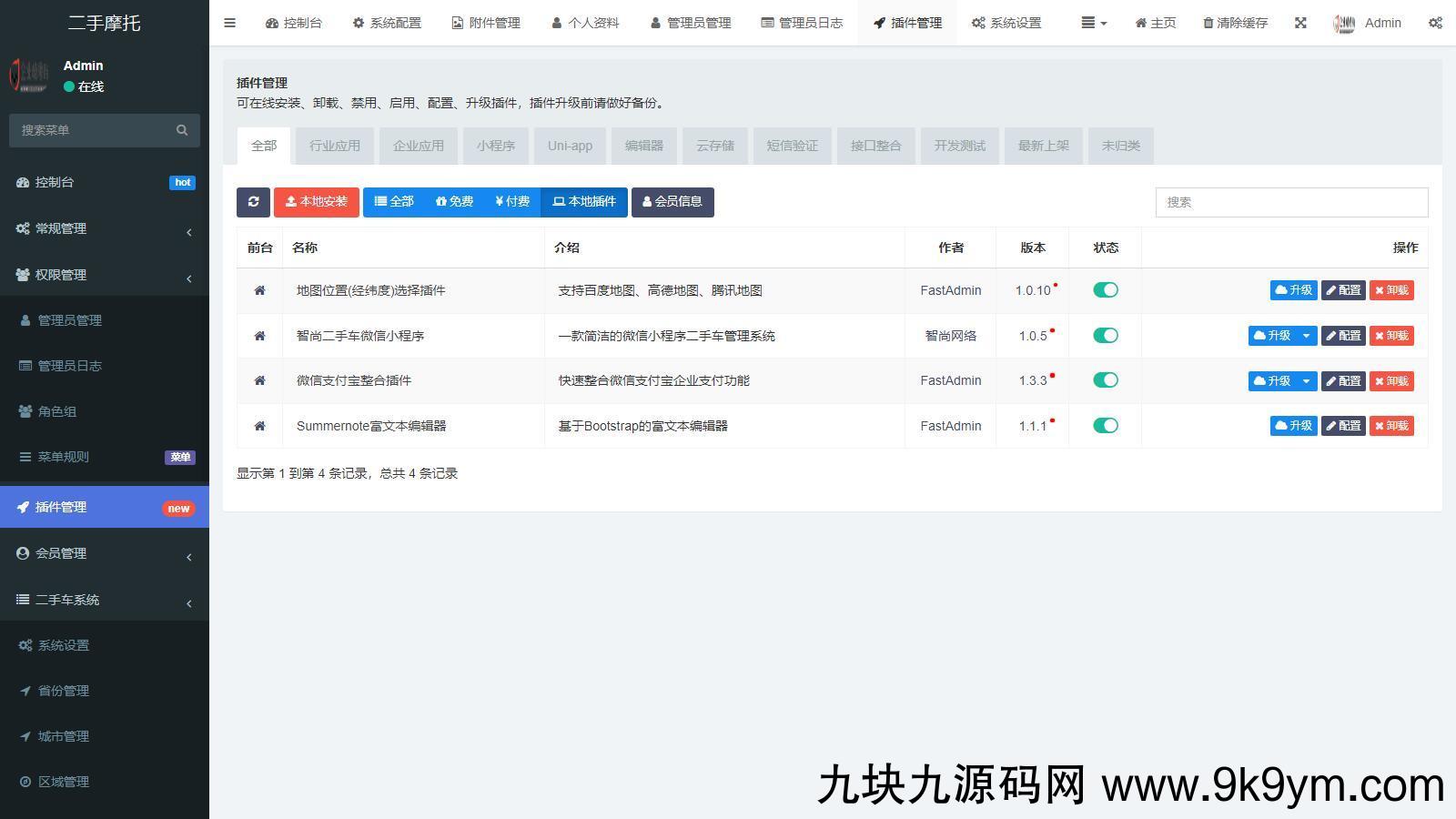
Task: Click the refresh plugins icon
Action: click(x=253, y=202)
